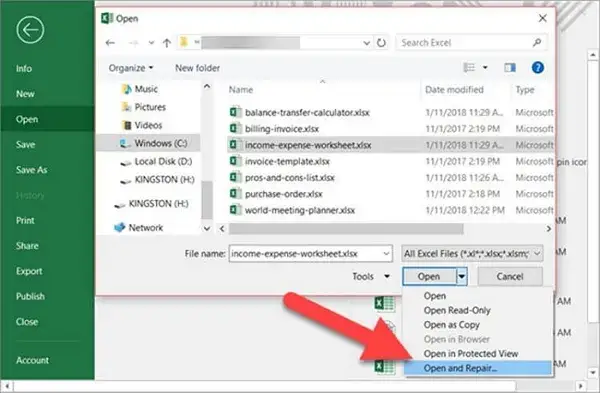Click the Cancel button
Image resolution: width=600 pixels, height=393 pixels.
click(x=510, y=276)
